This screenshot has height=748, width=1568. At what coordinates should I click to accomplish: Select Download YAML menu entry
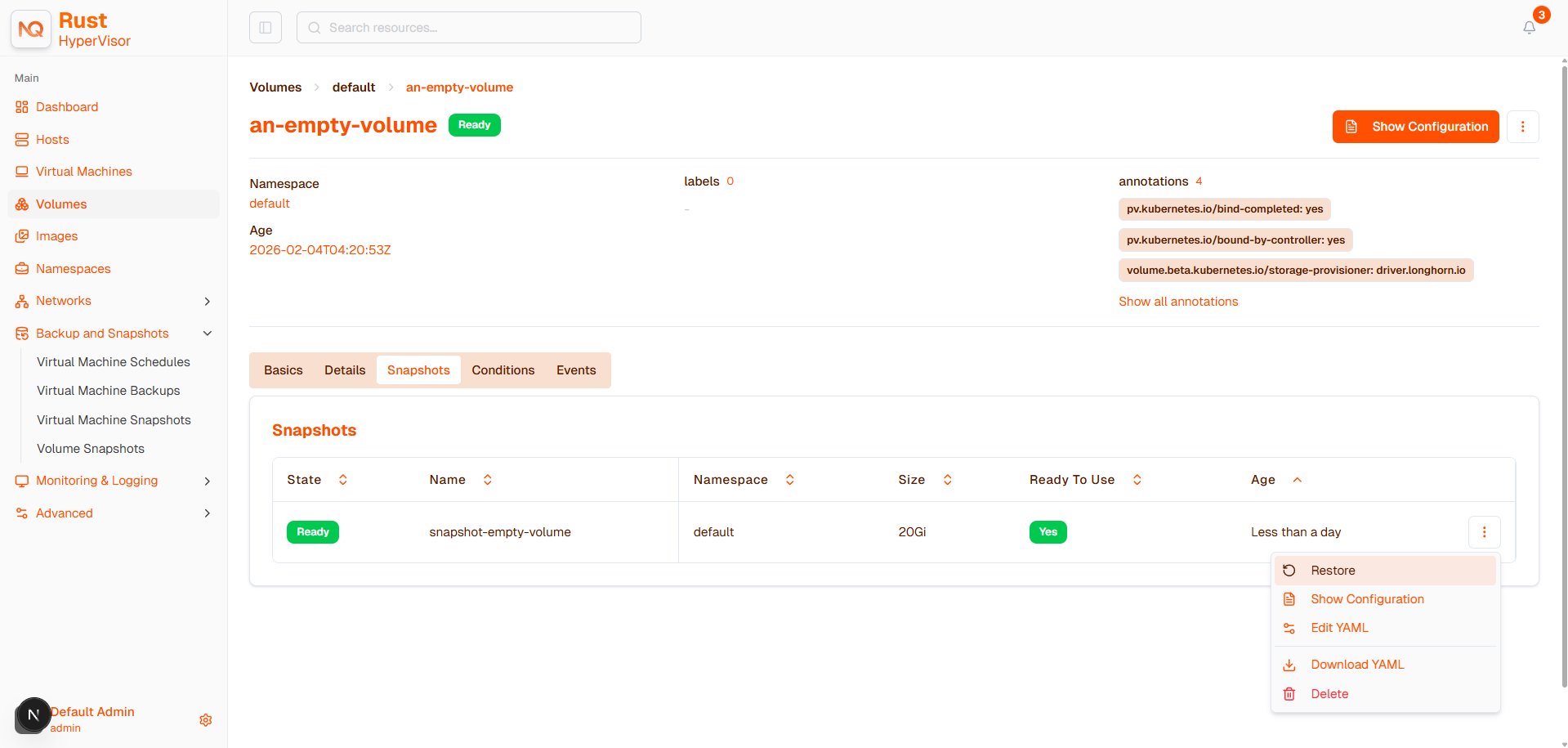tap(1385, 665)
